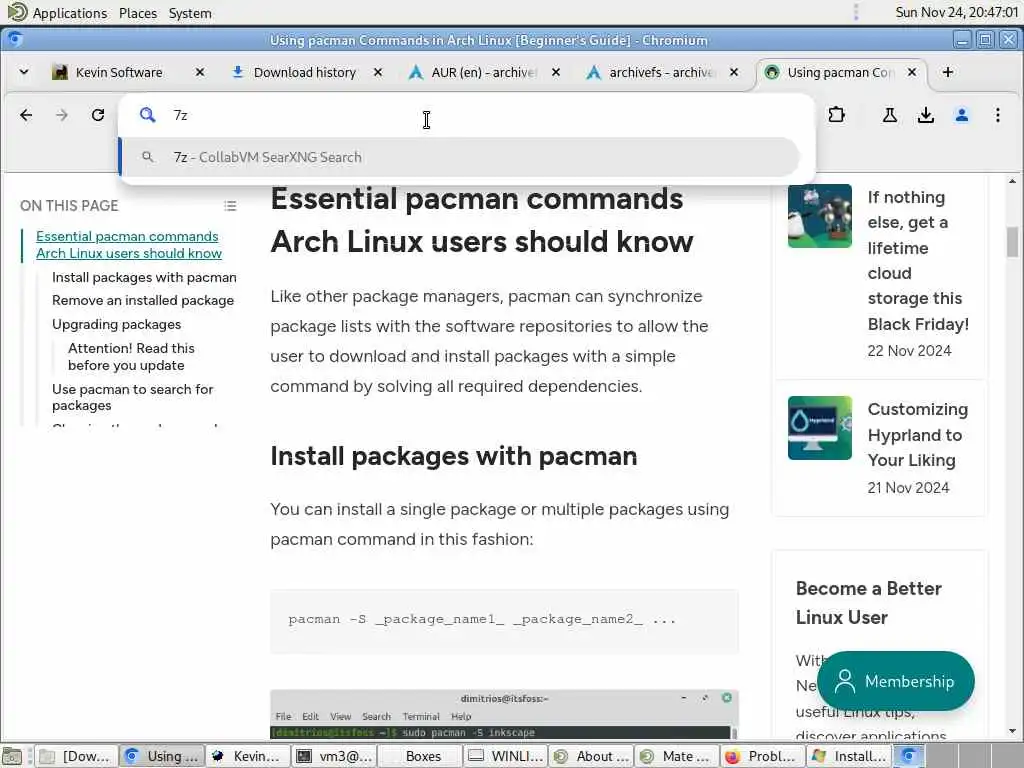This screenshot has width=1024, height=768.
Task: Click the scrollbar up arrow
Action: [x=1012, y=181]
